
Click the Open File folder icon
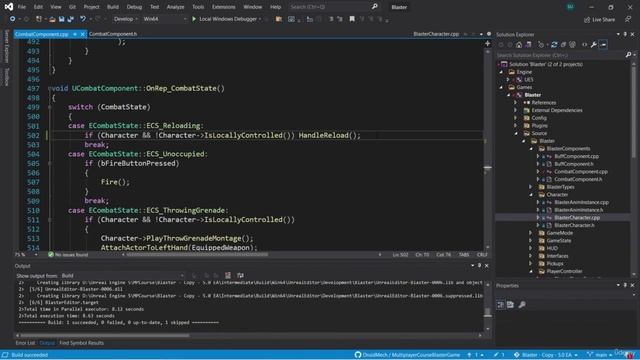click(52, 19)
